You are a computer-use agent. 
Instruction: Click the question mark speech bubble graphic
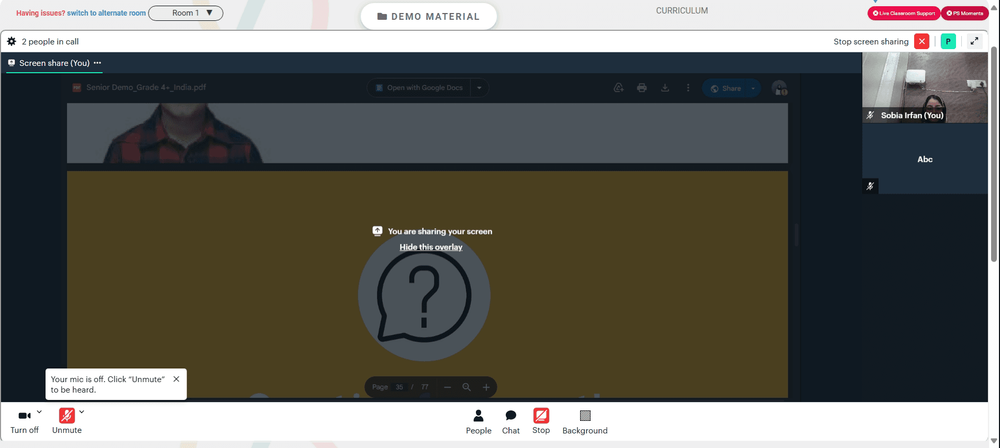point(424,295)
